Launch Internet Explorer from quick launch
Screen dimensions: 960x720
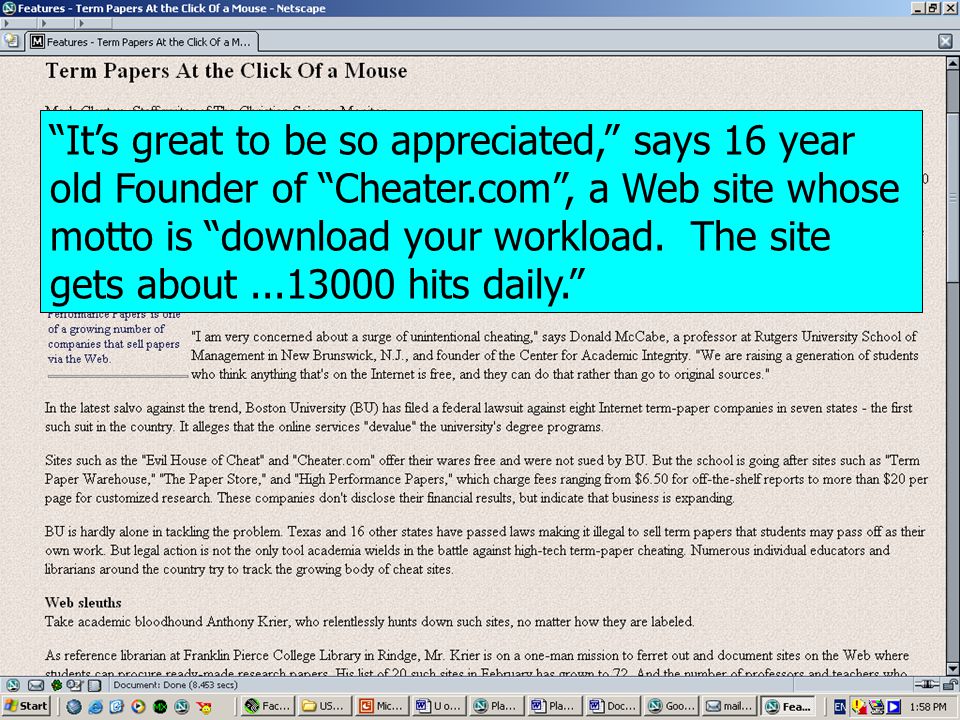tap(96, 707)
